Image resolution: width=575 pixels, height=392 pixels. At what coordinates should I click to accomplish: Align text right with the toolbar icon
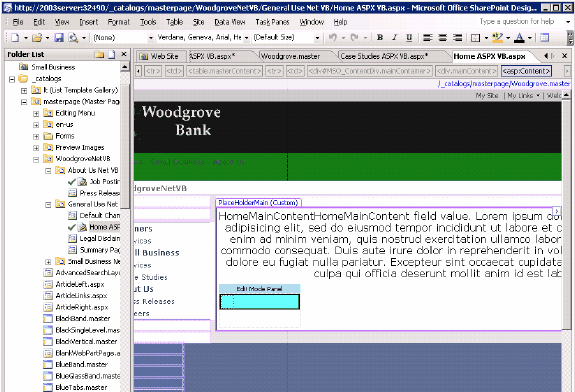[457, 37]
